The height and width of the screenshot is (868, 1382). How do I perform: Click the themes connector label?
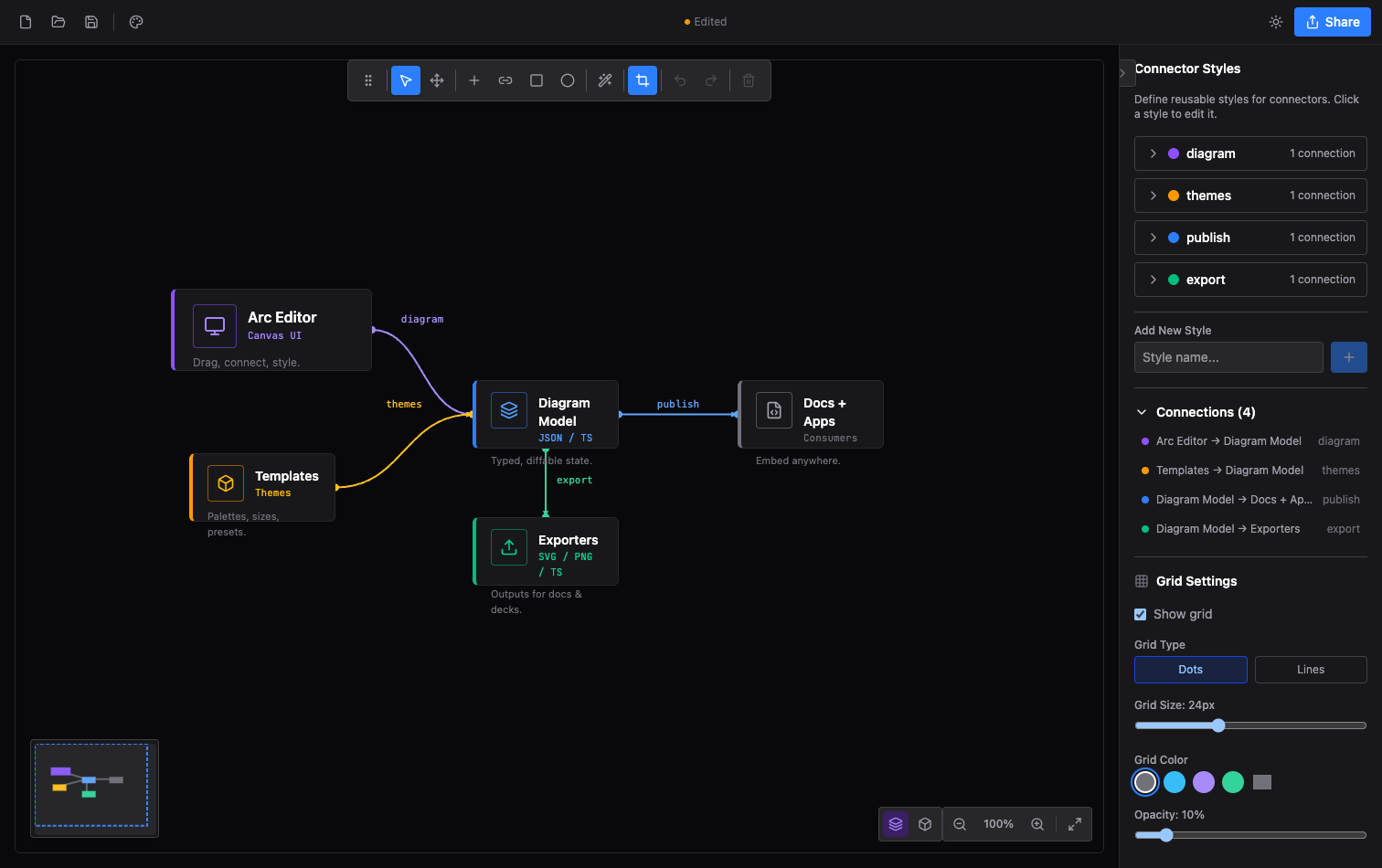[x=404, y=404]
